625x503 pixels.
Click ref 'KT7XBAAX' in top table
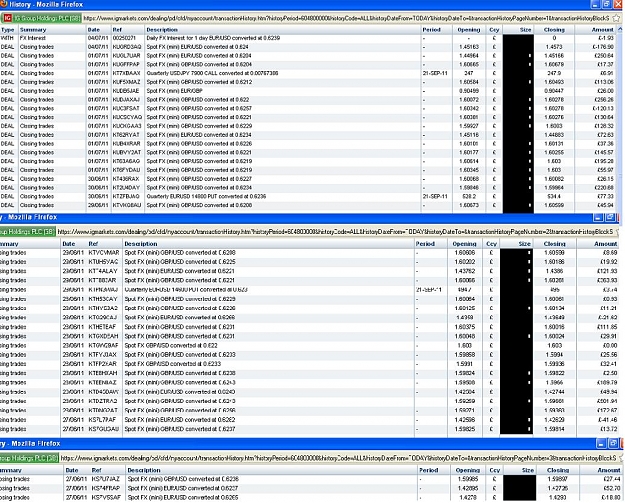[126, 73]
